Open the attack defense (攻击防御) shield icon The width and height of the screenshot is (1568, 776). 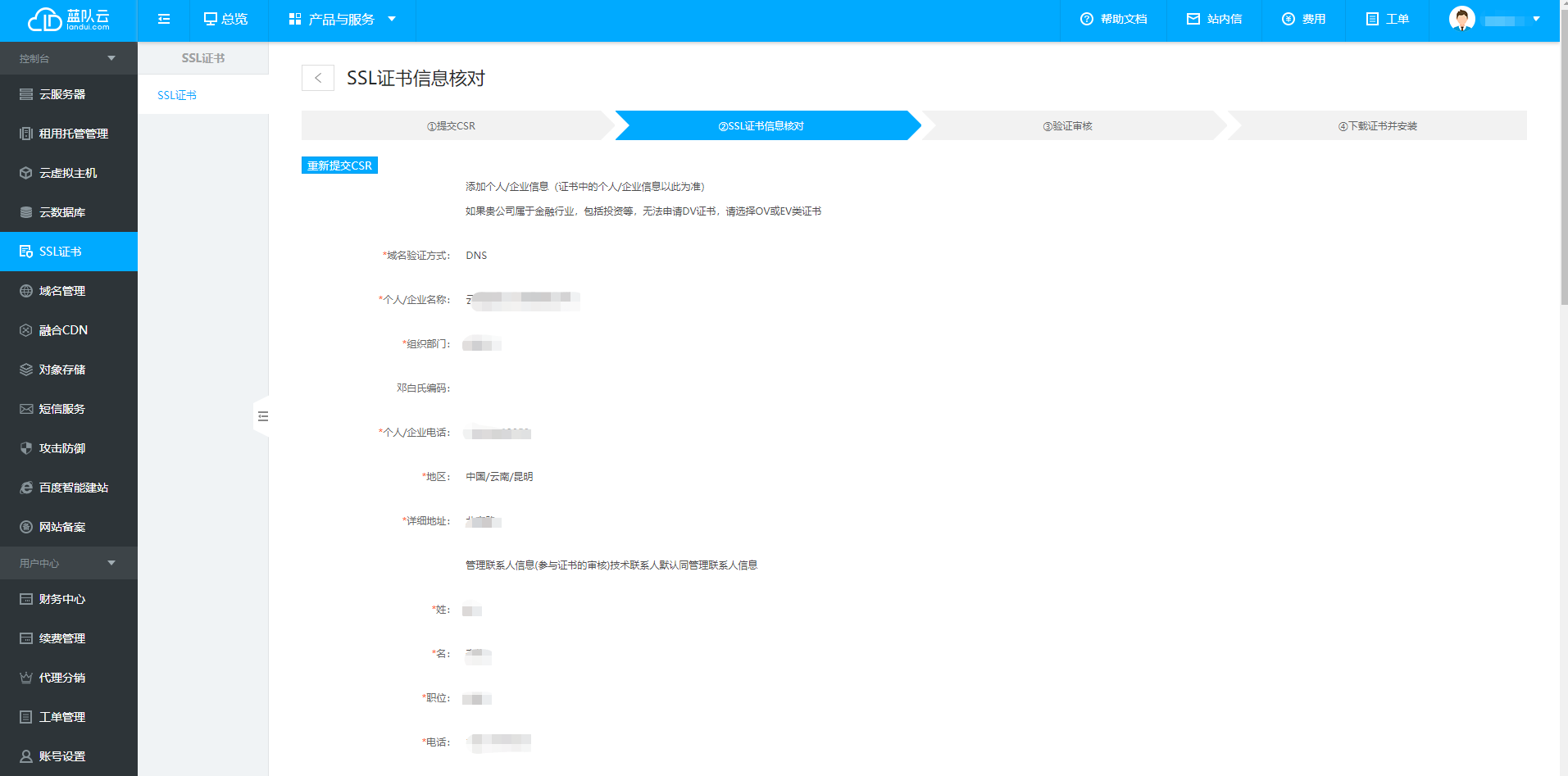[x=26, y=448]
